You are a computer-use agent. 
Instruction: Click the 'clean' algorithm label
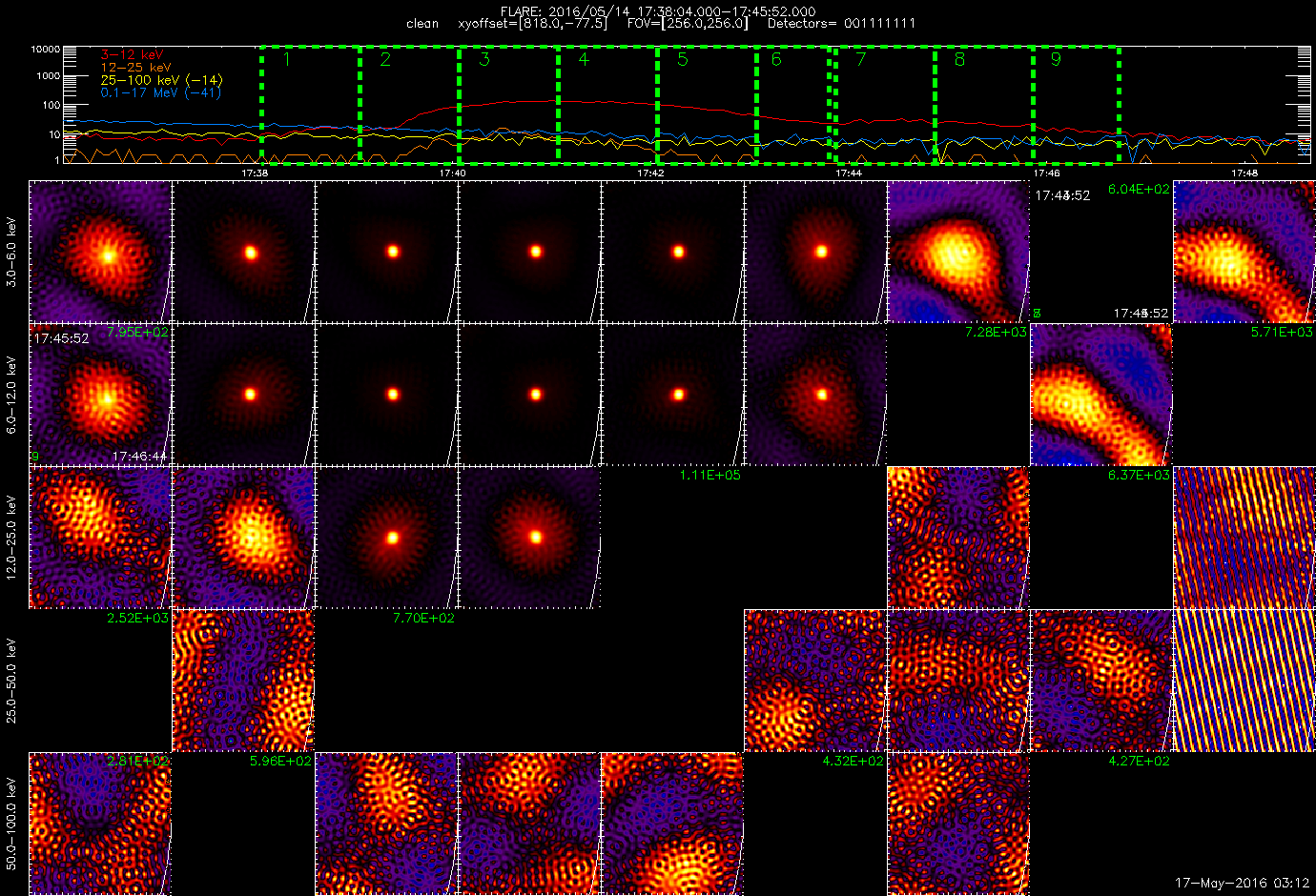point(422,24)
